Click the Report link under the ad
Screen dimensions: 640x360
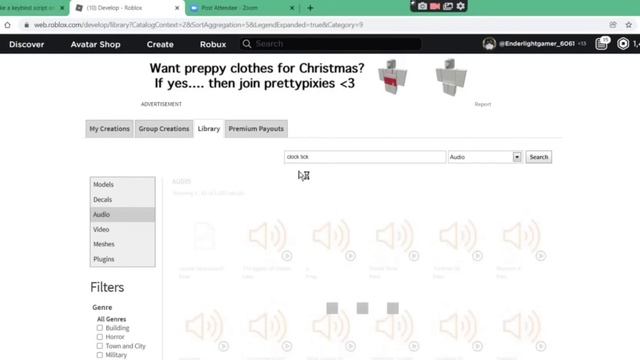tap(482, 104)
